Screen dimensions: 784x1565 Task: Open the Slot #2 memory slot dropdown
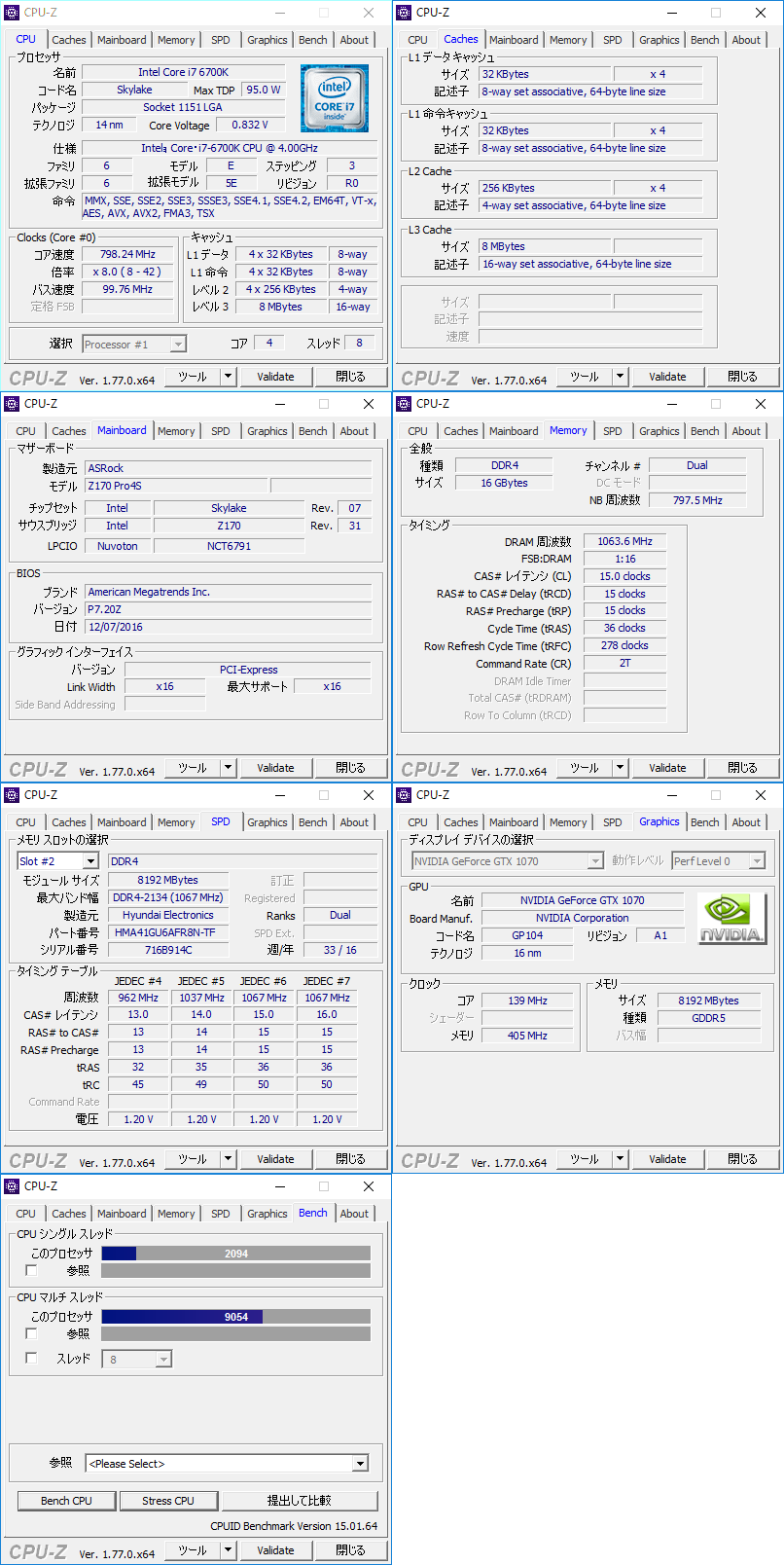90,861
